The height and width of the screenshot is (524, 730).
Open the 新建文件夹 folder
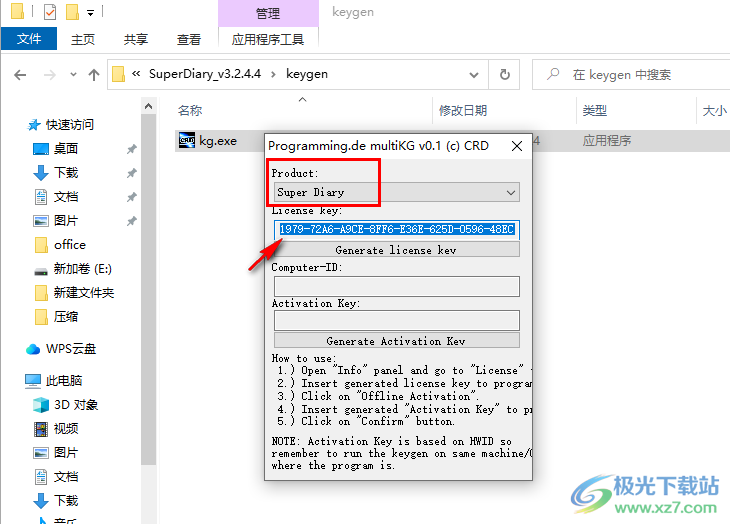pos(84,293)
